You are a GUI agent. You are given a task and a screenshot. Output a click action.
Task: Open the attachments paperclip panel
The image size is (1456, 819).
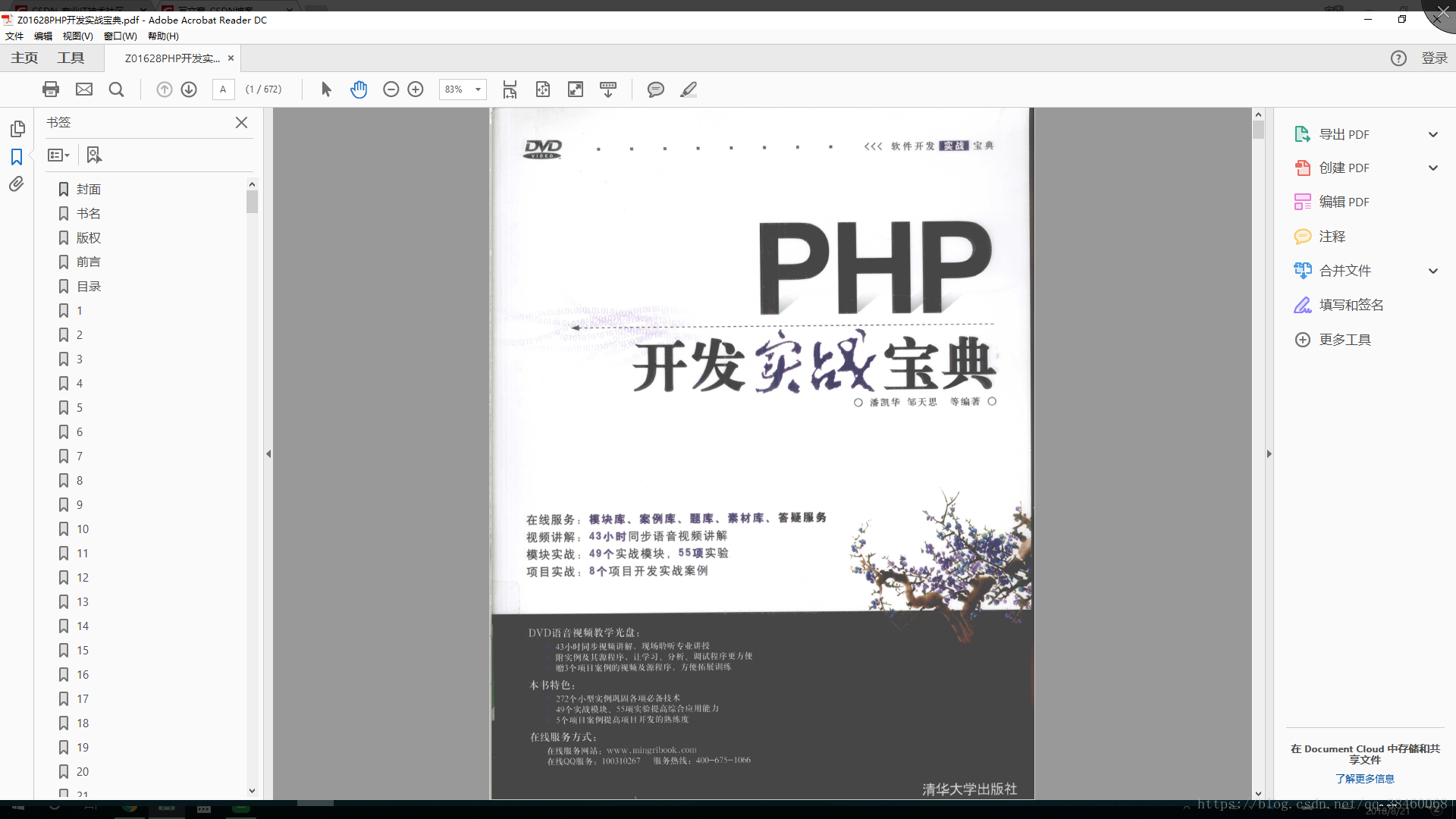click(17, 184)
